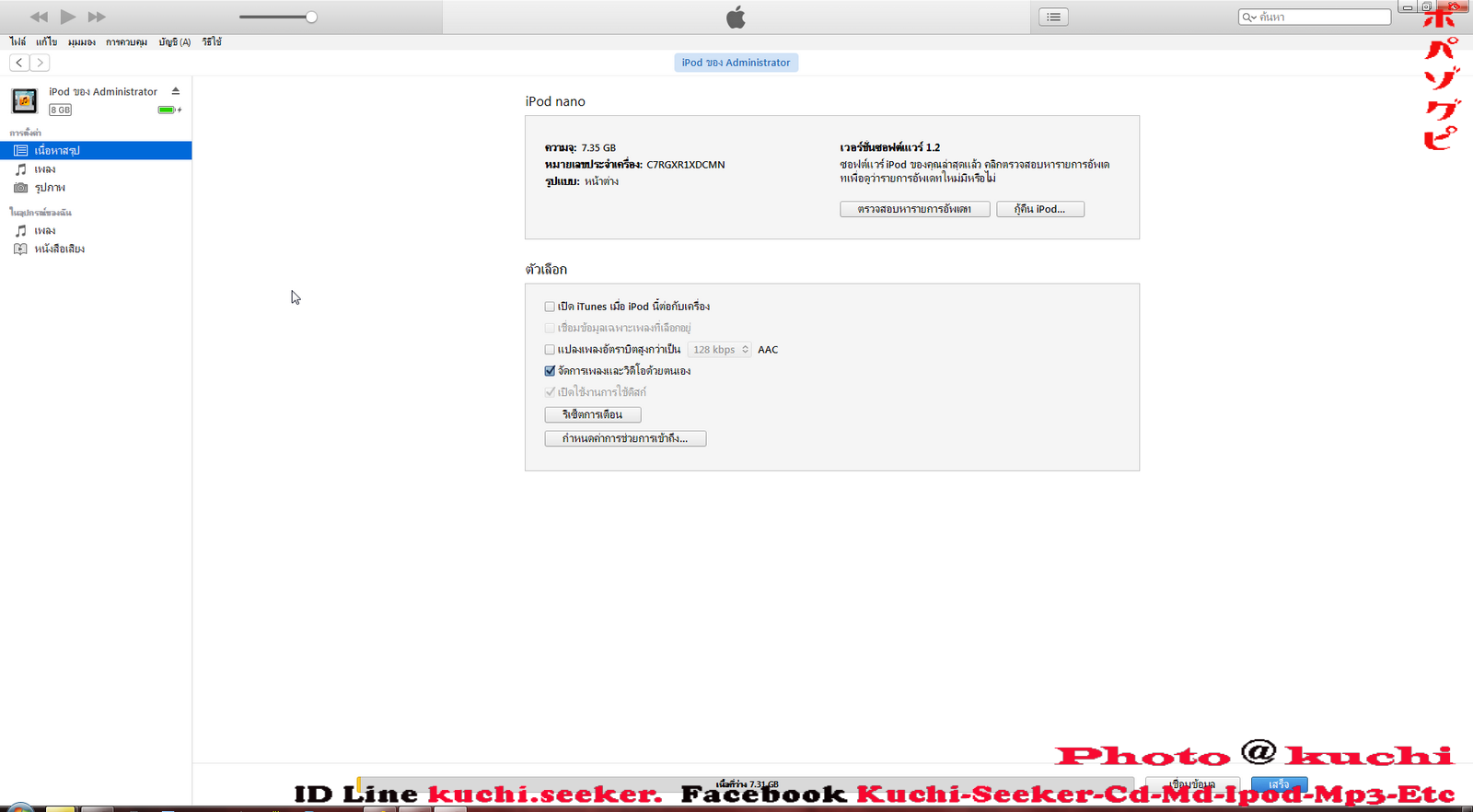Toggle เปิดใช้งานการใช้ดิสก์ checkbox
1473x812 pixels.
[x=550, y=392]
